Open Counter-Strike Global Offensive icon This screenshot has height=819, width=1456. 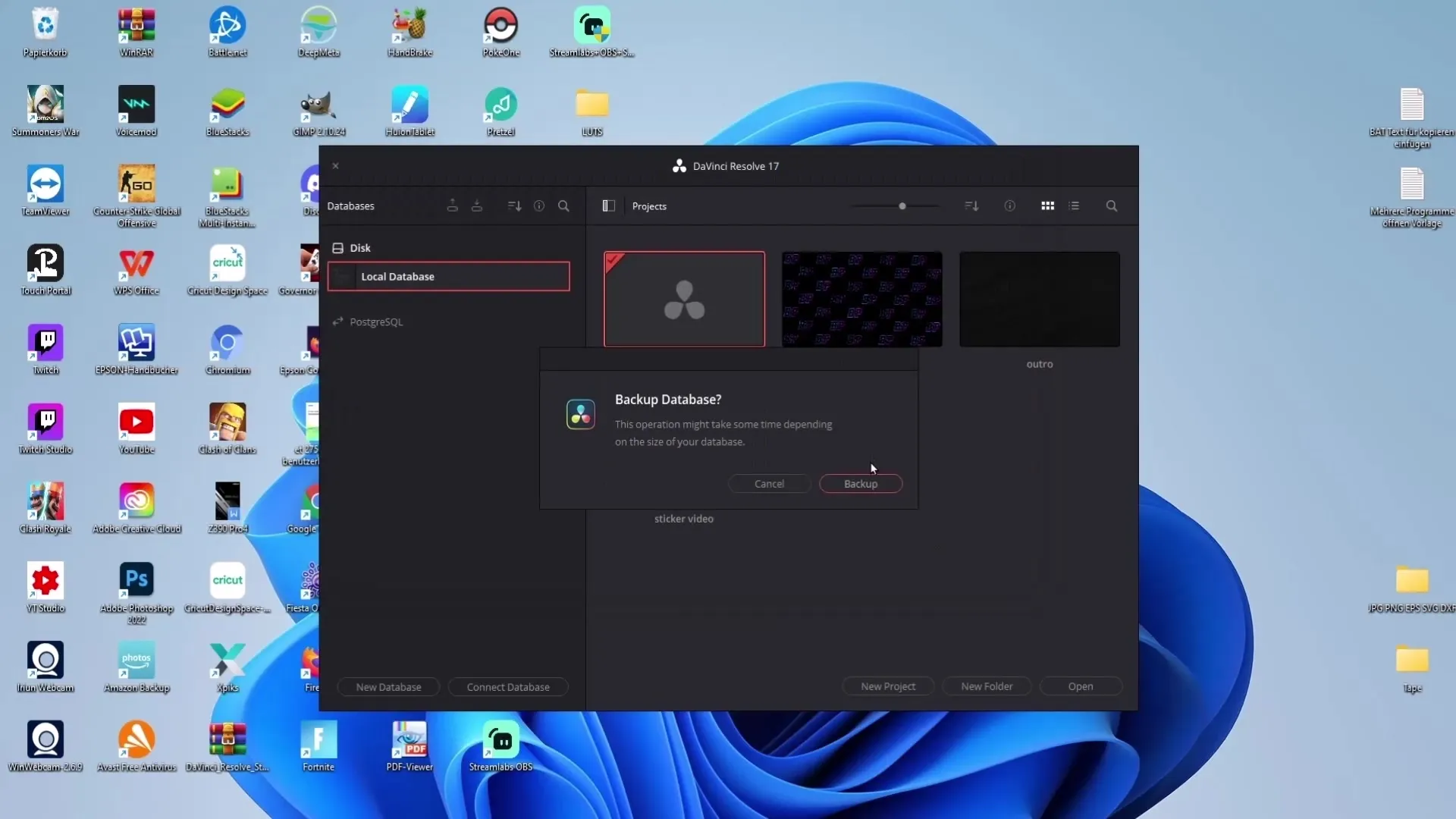[x=136, y=196]
